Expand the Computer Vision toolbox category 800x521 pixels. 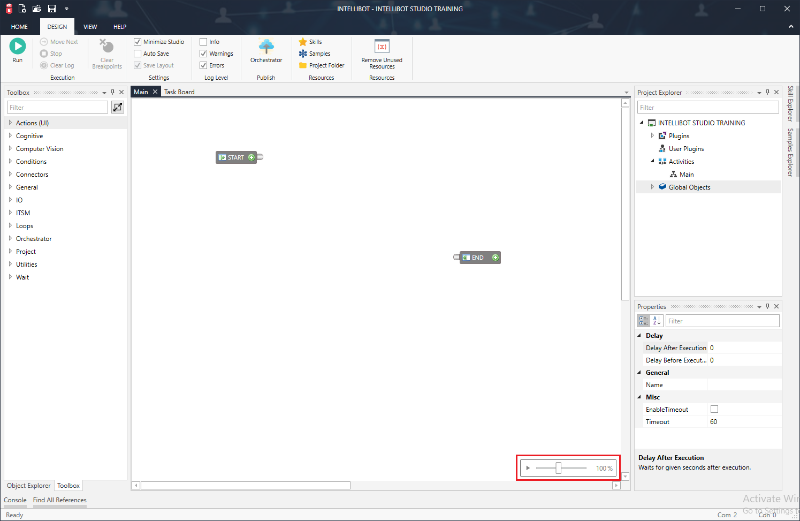(10, 149)
